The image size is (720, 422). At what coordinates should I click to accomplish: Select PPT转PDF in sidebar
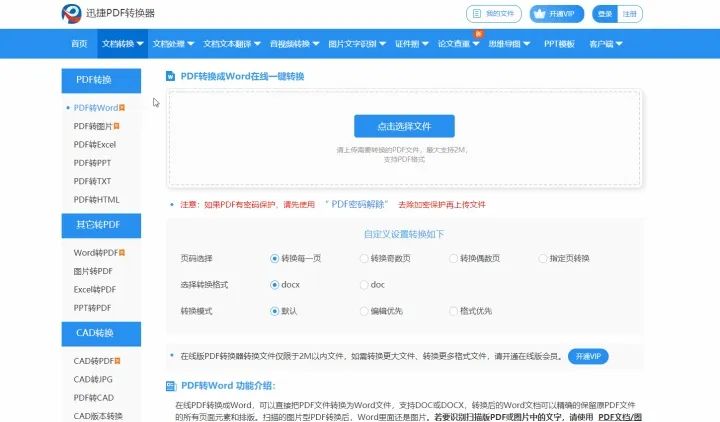(x=92, y=308)
